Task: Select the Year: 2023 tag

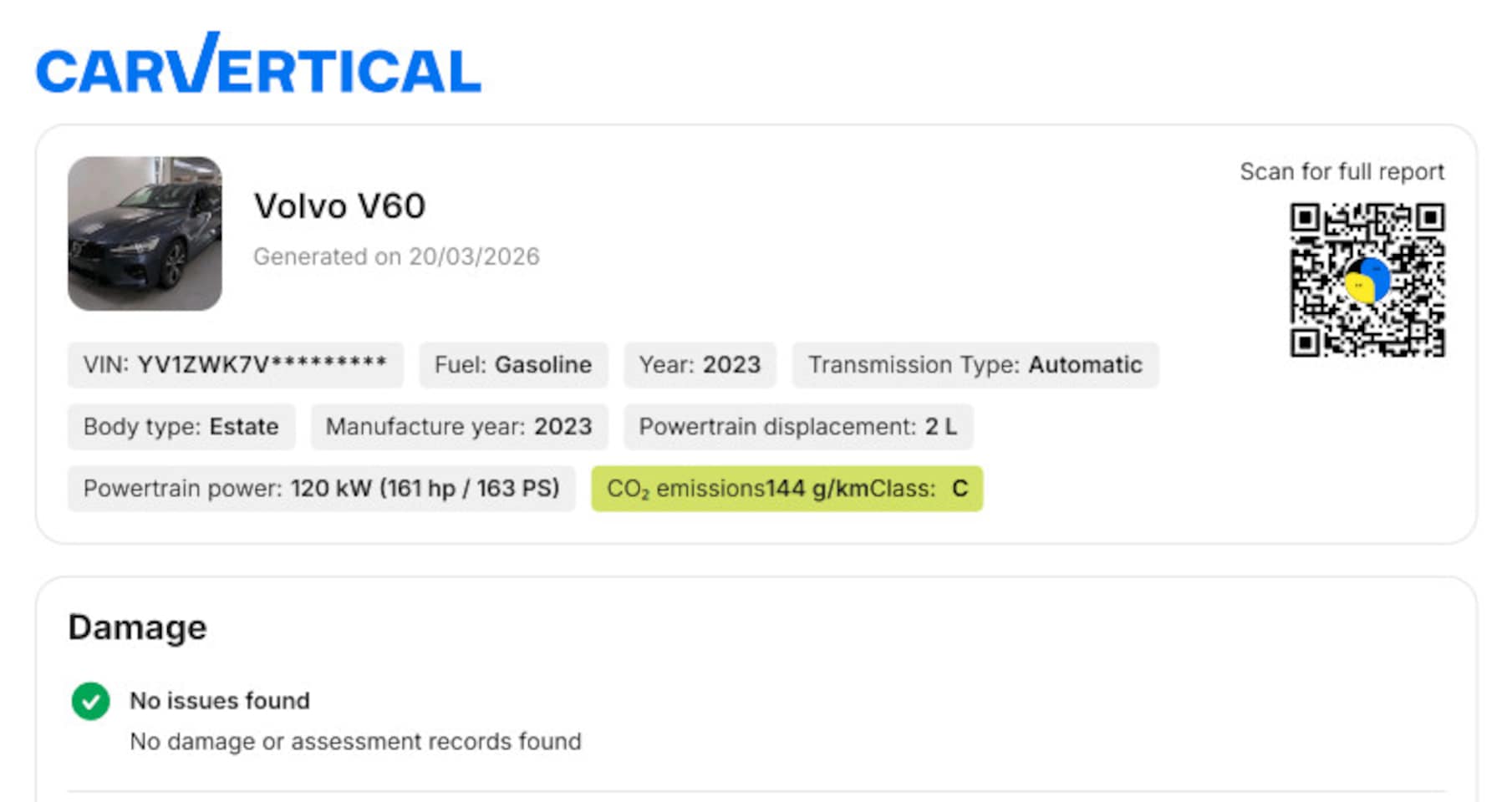Action: (700, 365)
